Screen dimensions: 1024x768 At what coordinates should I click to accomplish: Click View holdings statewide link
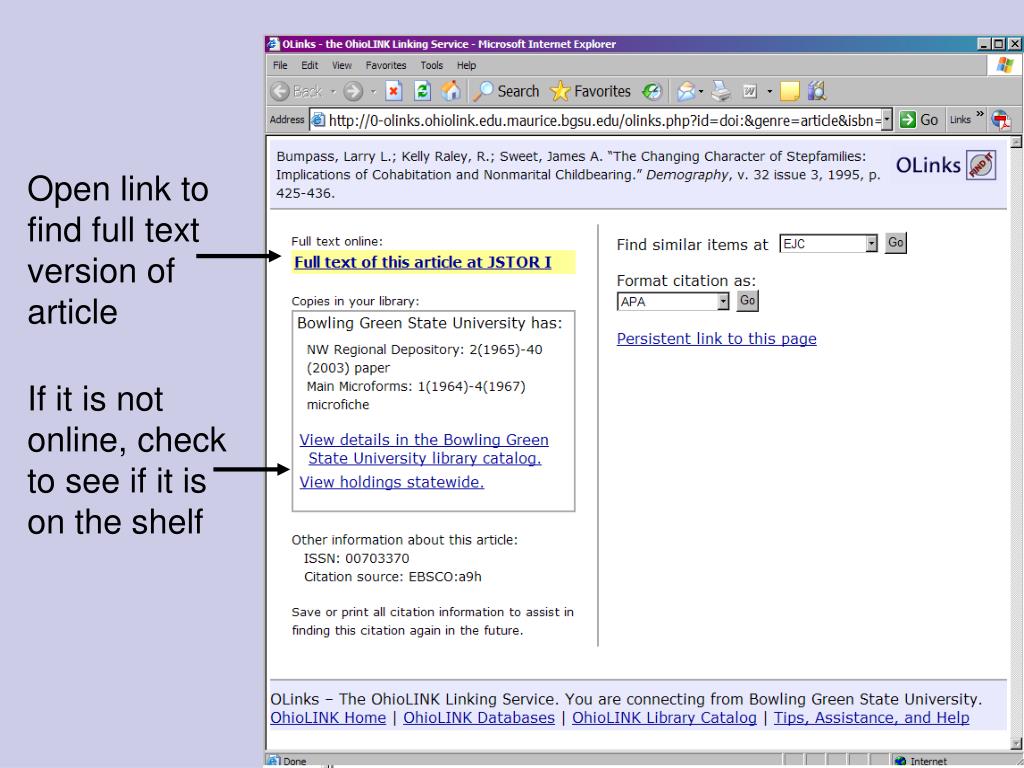[x=392, y=482]
